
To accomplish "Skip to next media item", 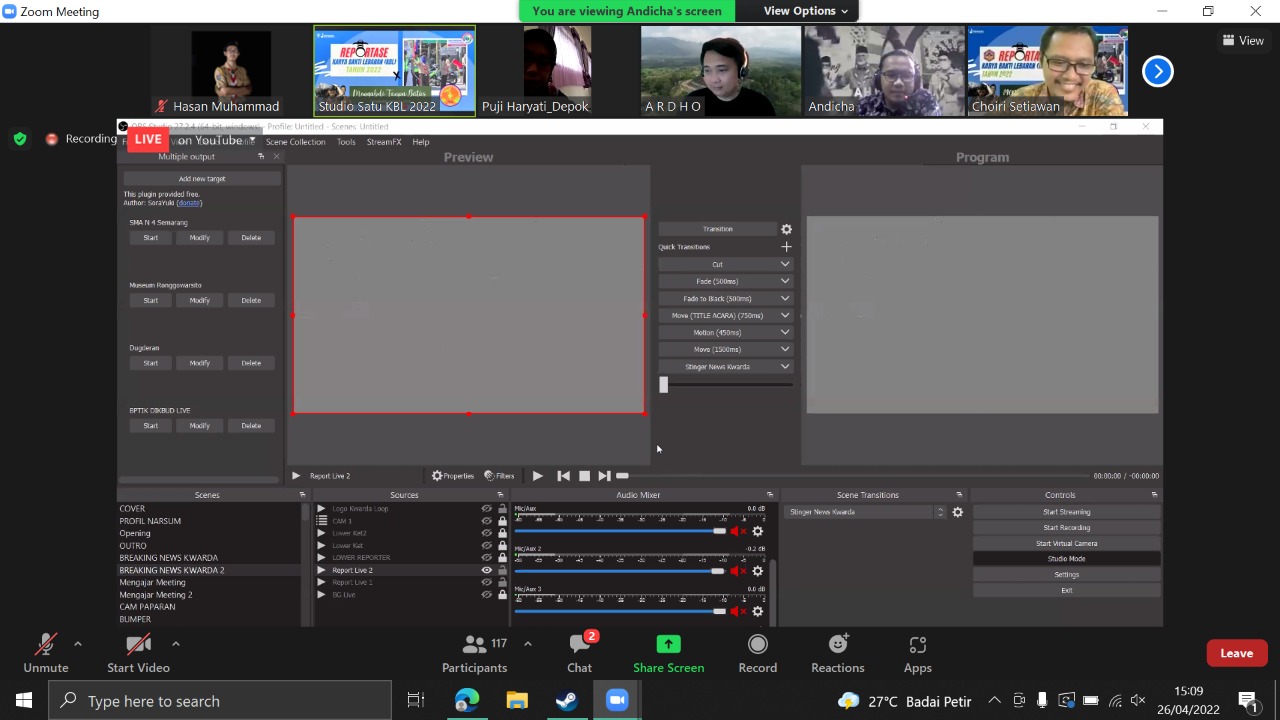I will 604,476.
